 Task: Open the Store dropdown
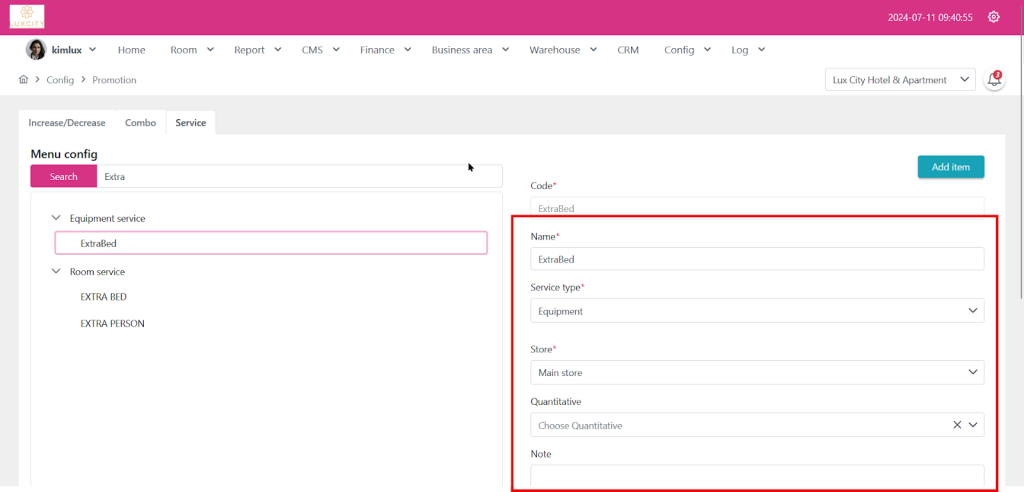pos(756,373)
